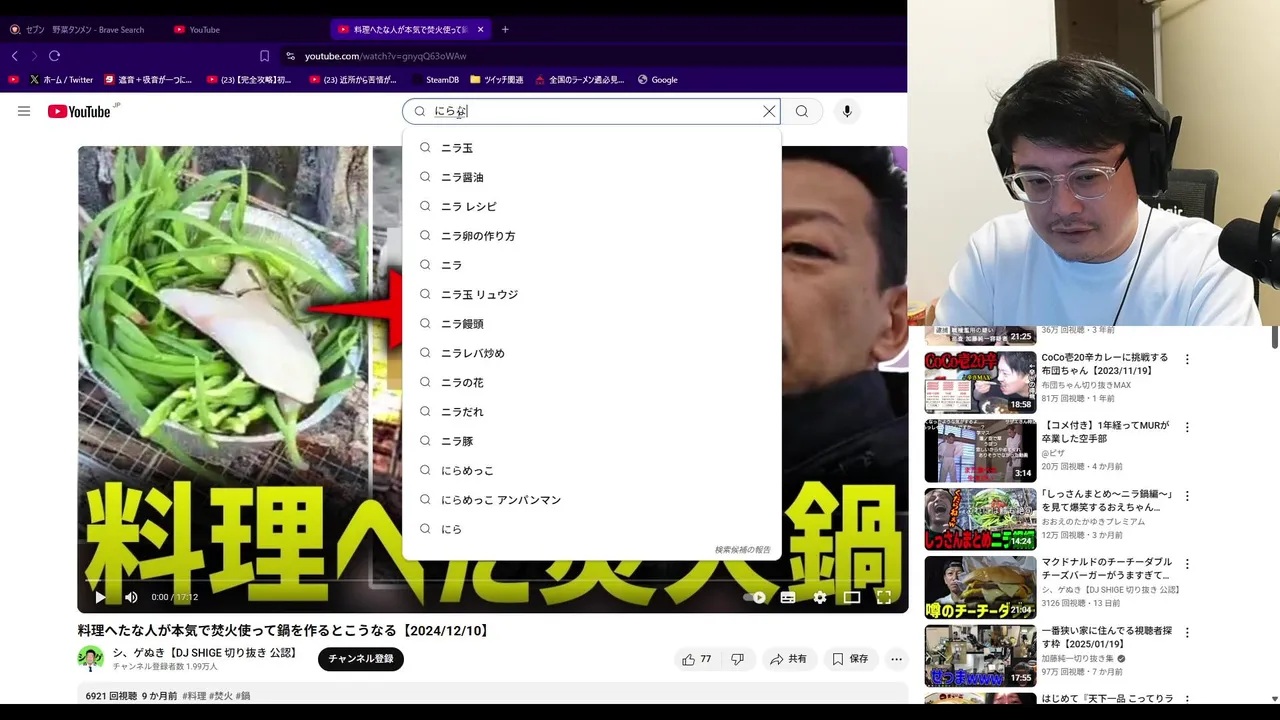Select the ニラ豚 suggestion
This screenshot has height=720, width=1280.
(591, 441)
